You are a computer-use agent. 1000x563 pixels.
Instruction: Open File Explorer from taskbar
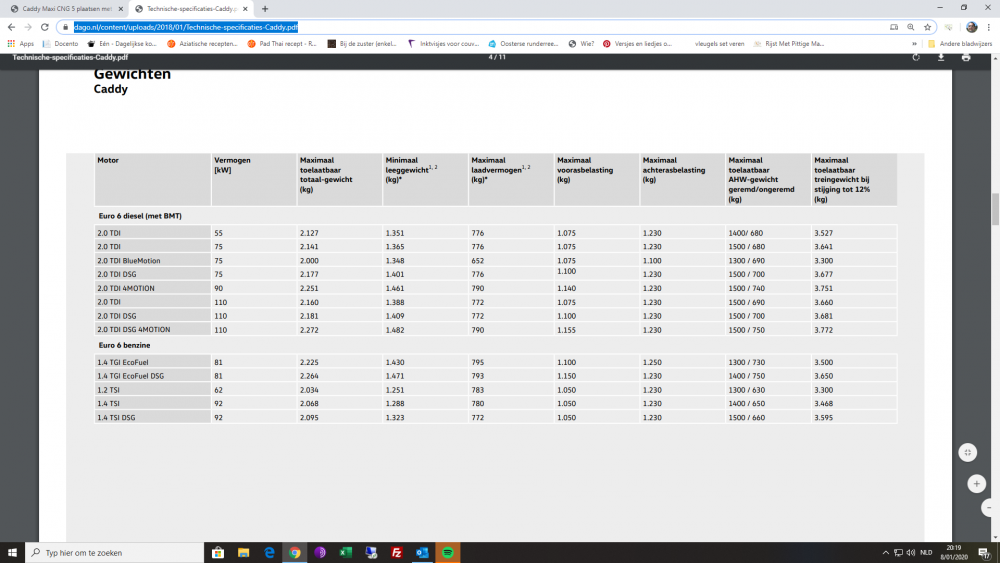pos(243,552)
